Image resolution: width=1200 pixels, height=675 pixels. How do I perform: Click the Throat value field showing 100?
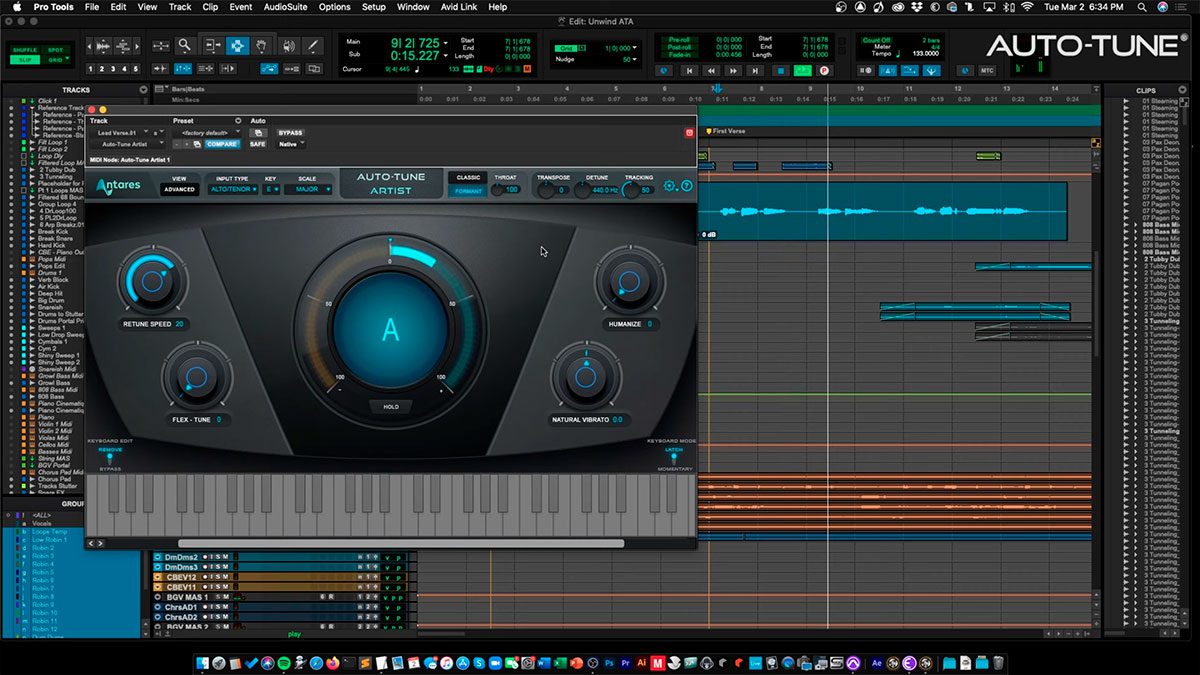click(x=510, y=190)
